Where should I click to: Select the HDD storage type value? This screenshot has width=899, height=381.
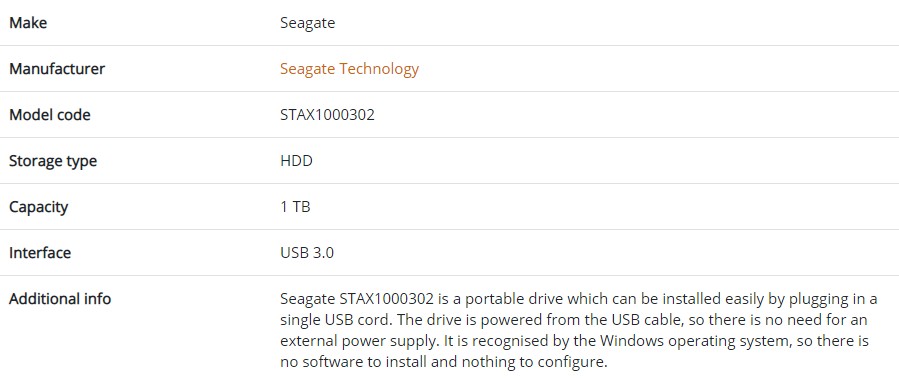coord(296,160)
